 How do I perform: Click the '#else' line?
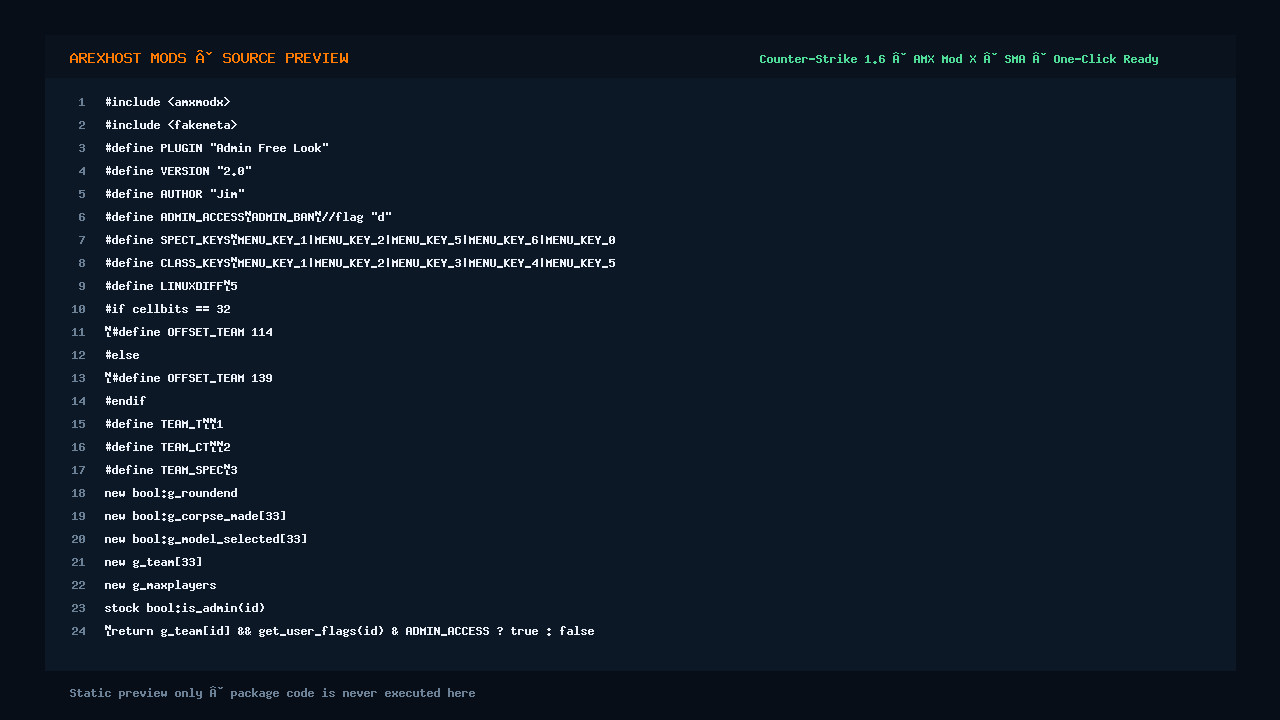pos(122,355)
